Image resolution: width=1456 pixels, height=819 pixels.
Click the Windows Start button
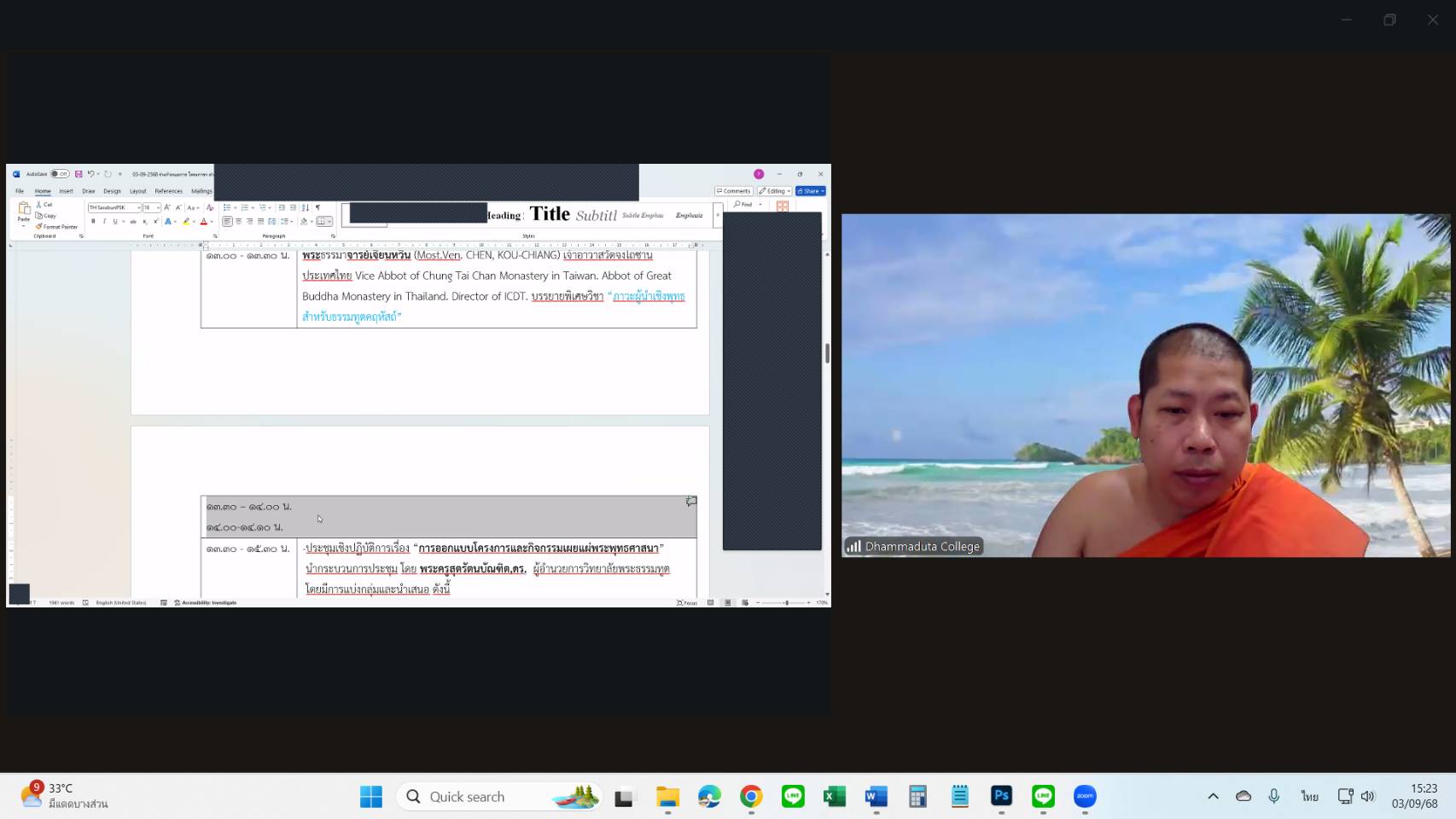point(371,797)
